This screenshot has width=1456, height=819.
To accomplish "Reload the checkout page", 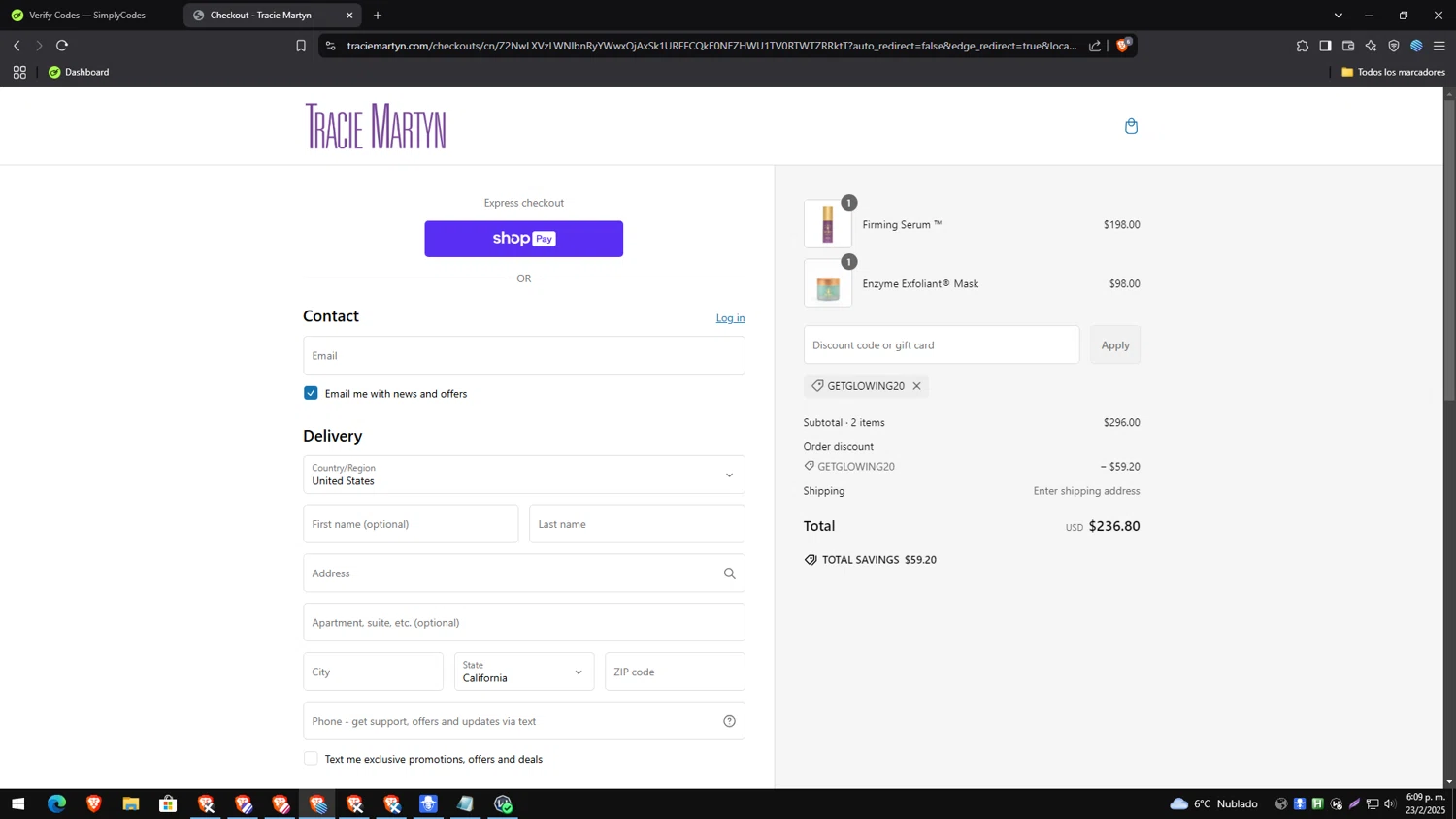I will coord(62,46).
